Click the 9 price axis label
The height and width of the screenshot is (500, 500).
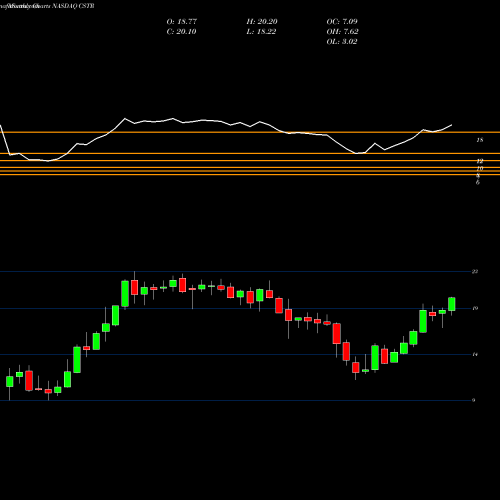pos(473,400)
